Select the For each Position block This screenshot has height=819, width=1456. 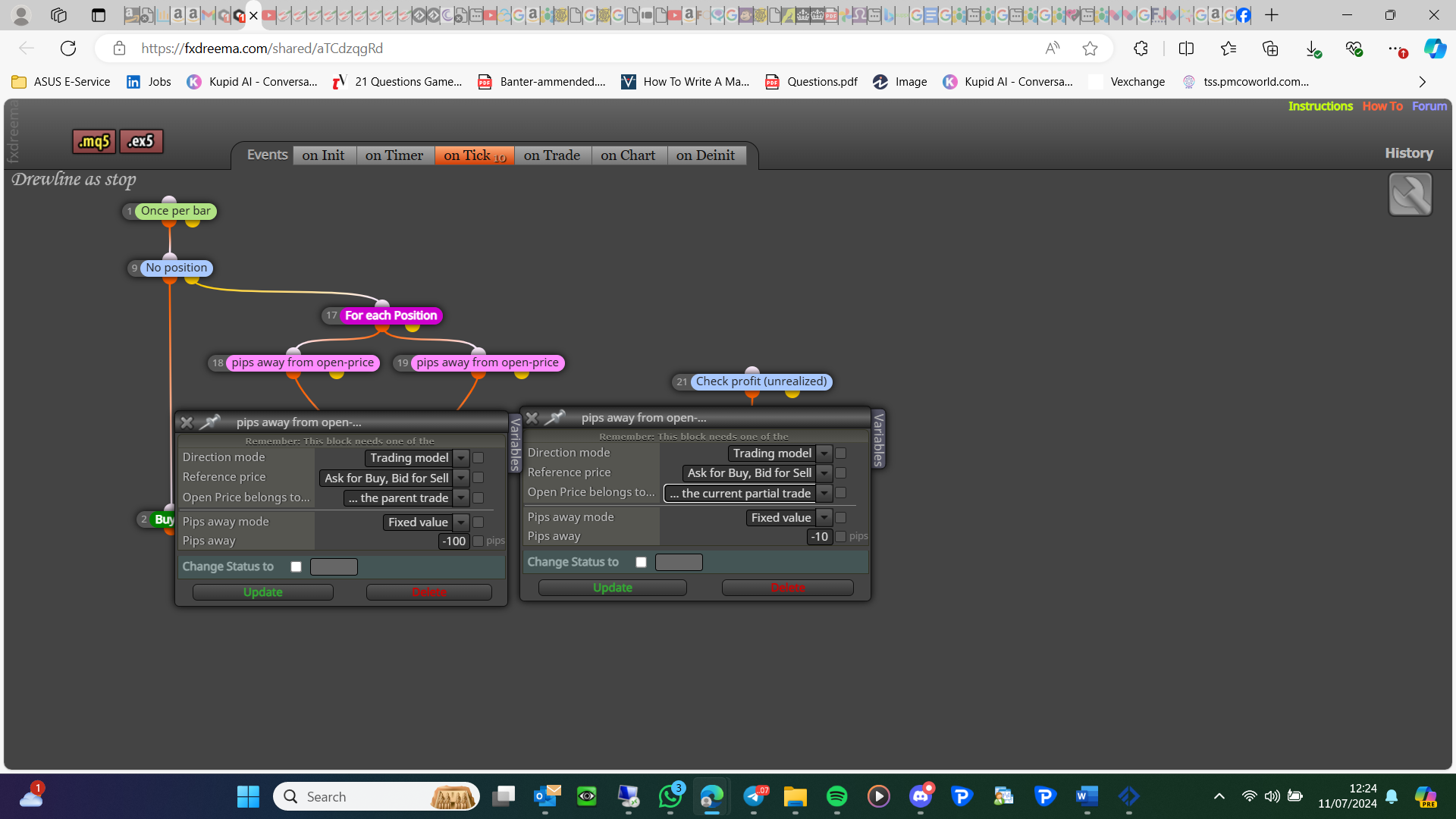(x=391, y=315)
